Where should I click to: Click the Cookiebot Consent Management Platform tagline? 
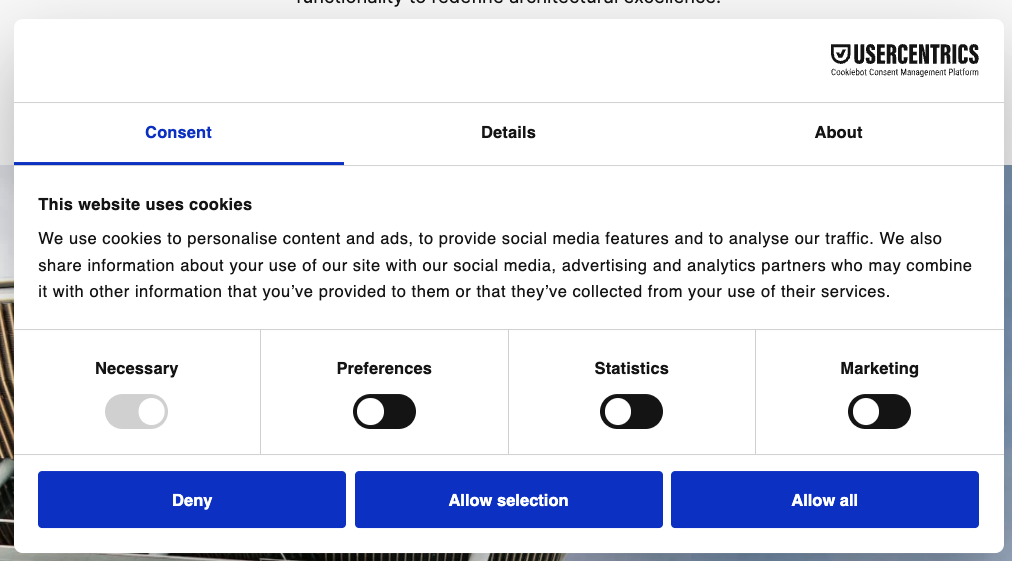tap(904, 73)
